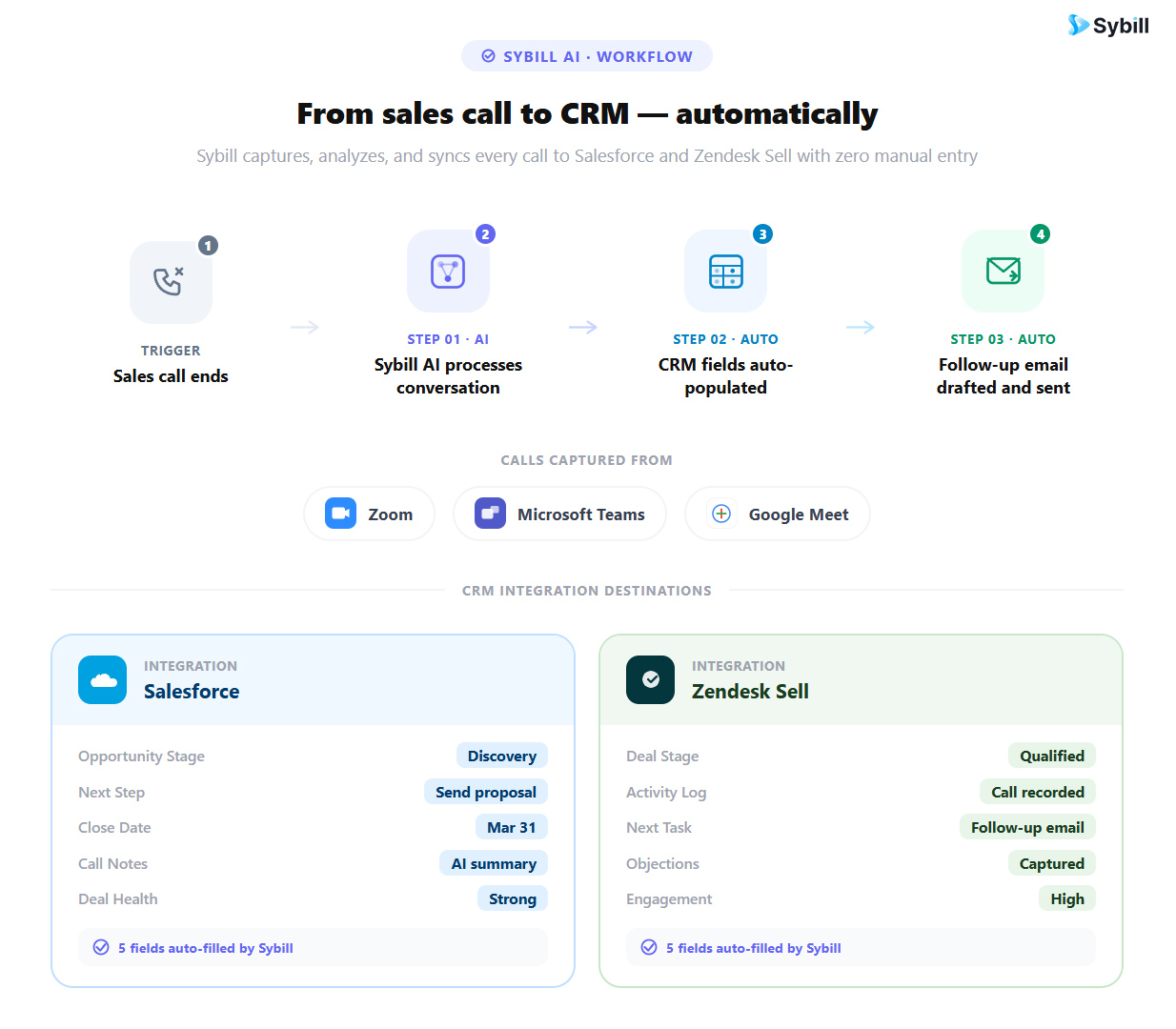
Task: Click the Mar 31 close date value
Action: pos(512,827)
